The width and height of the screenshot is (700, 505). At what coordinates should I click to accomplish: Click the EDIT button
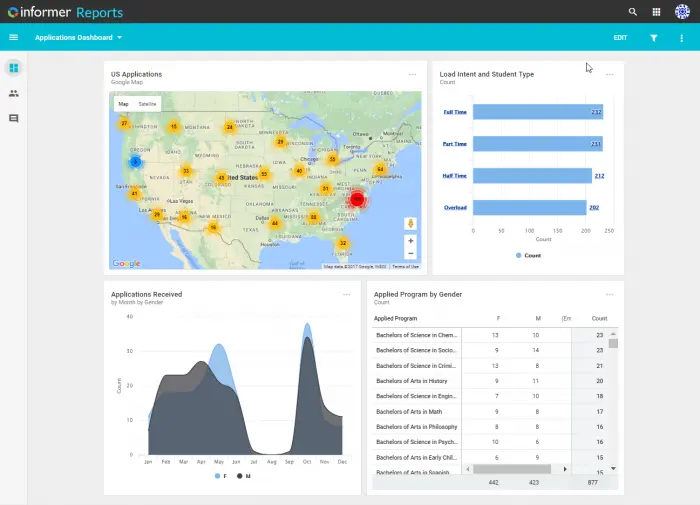[x=620, y=38]
